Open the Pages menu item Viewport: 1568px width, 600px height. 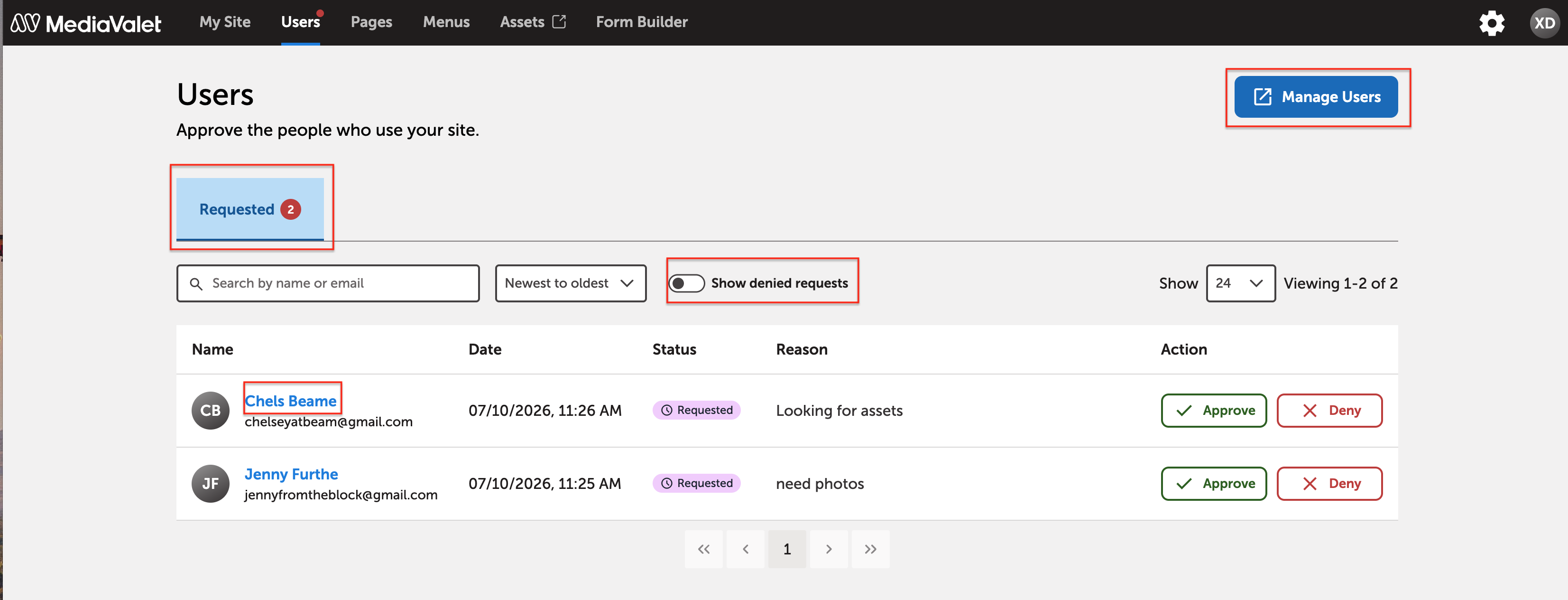371,22
